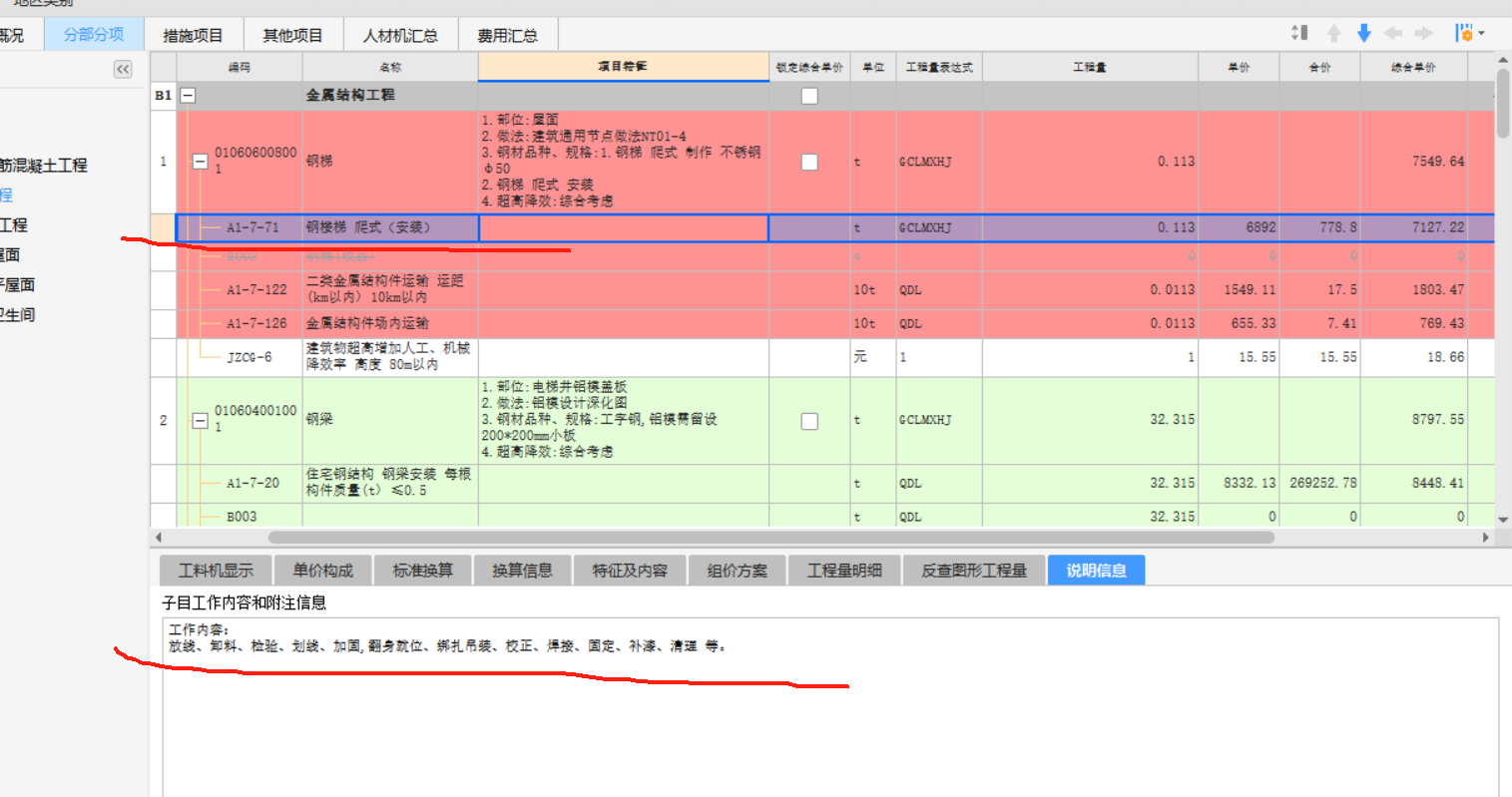Open the 反查图形工程量 bottom tab
1512x797 pixels.
(974, 571)
